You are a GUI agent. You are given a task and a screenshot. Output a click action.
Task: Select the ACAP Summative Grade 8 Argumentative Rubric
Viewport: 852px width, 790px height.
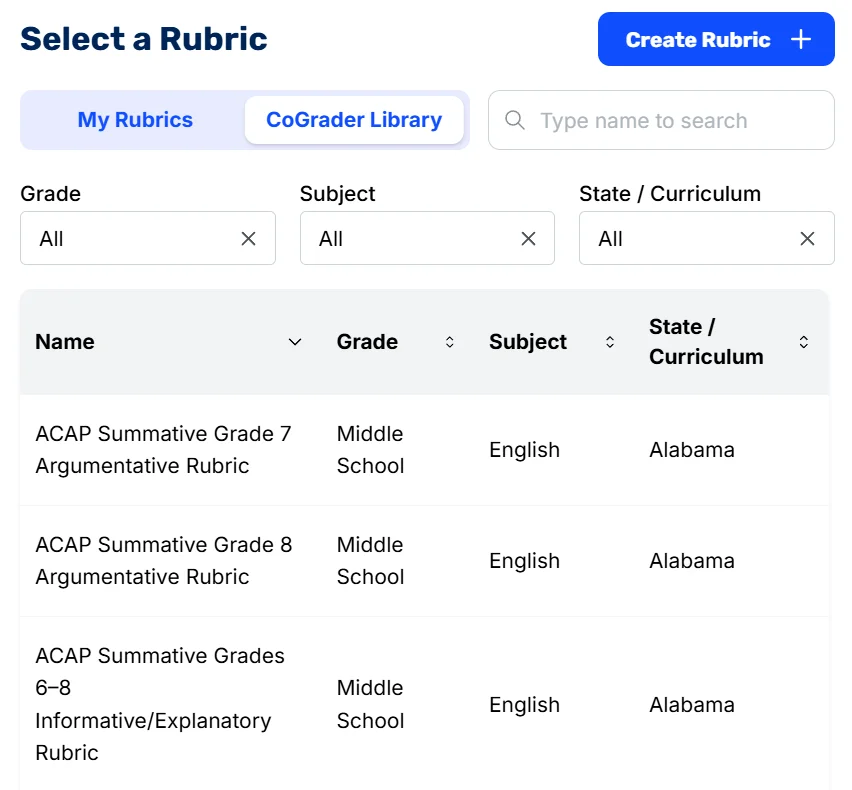163,560
